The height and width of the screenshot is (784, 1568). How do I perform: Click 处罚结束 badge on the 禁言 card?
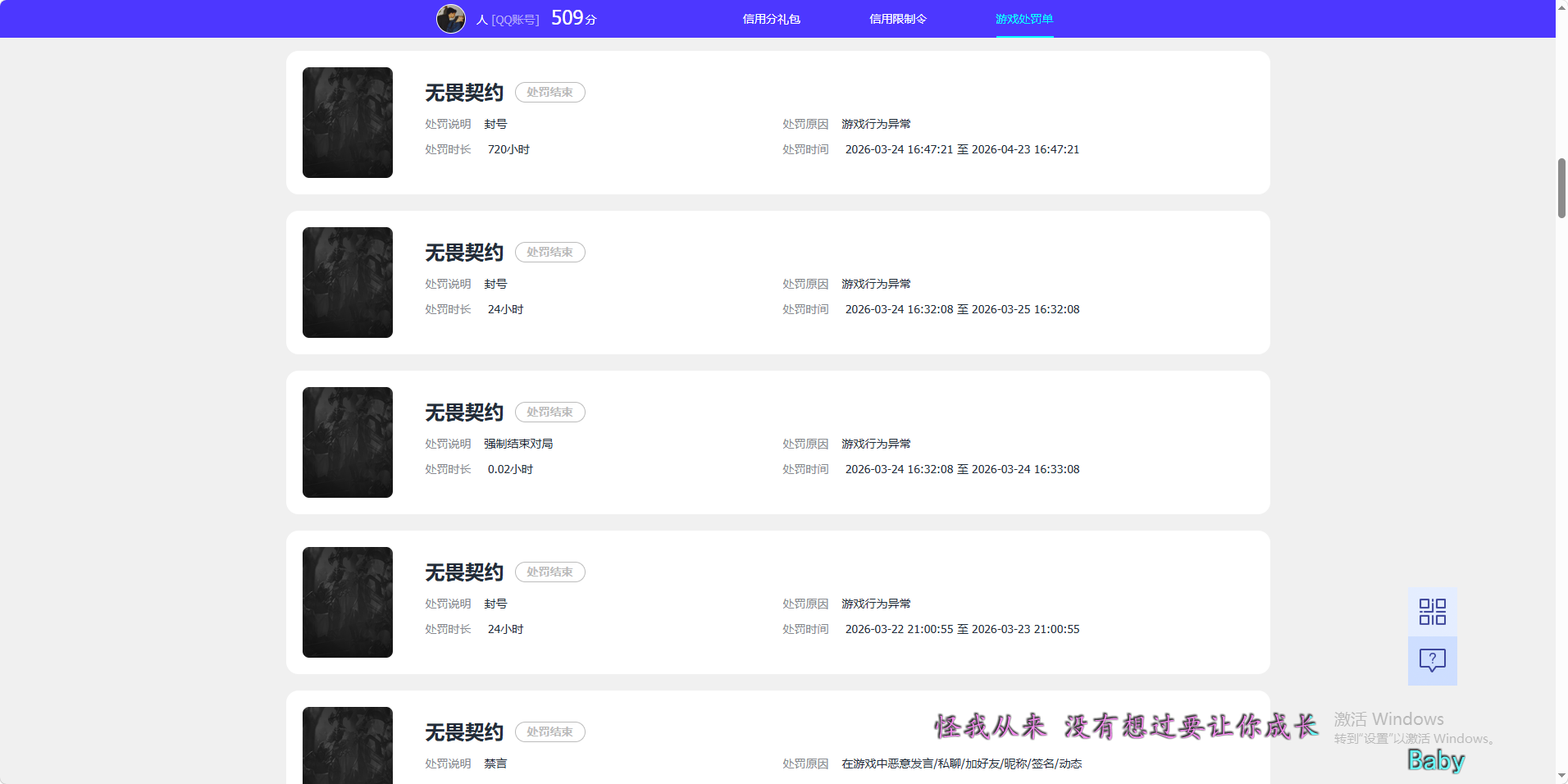tap(550, 732)
